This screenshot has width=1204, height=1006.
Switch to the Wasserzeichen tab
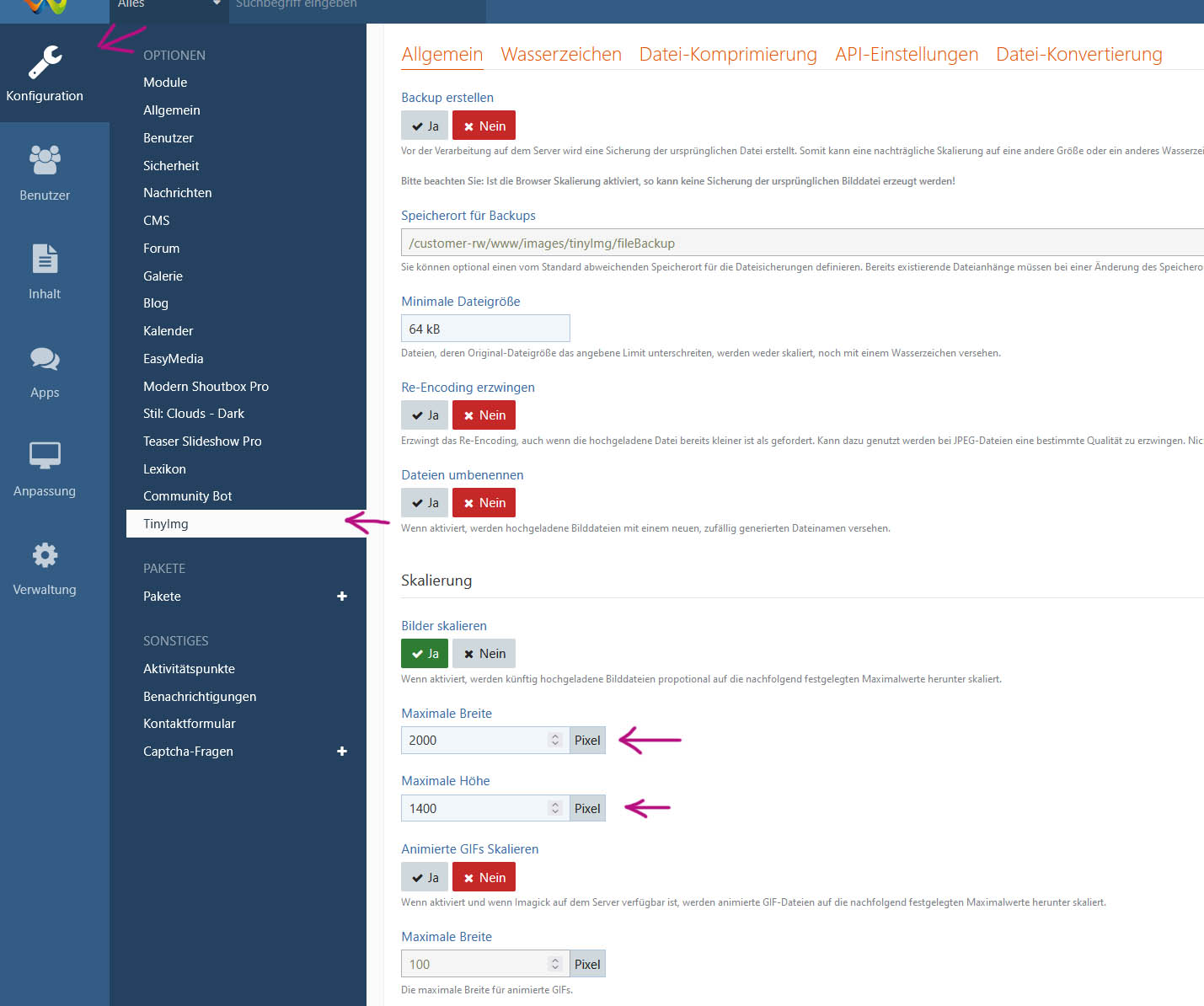[561, 55]
